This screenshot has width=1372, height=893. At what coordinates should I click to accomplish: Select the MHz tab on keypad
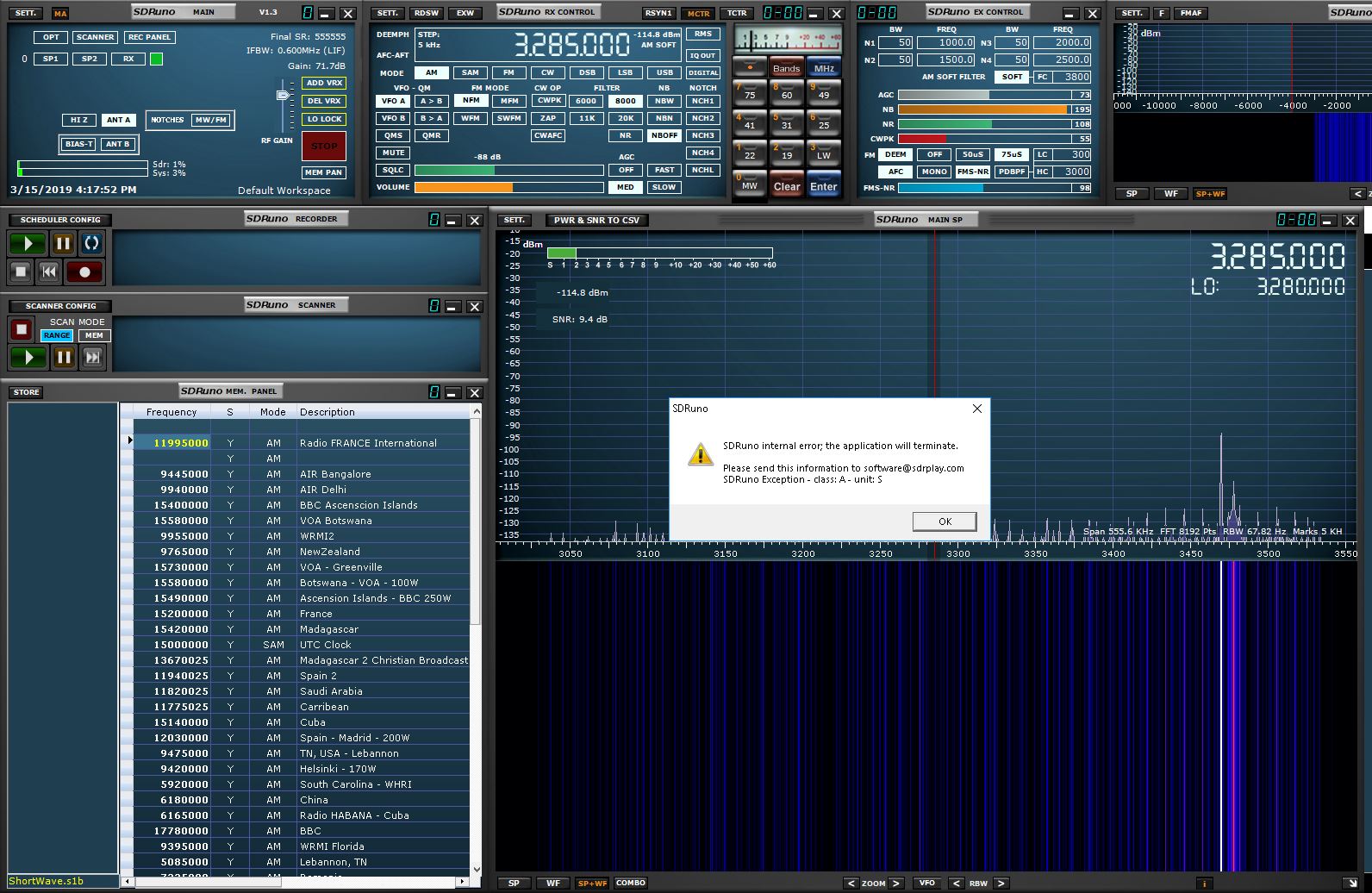pyautogui.click(x=824, y=68)
